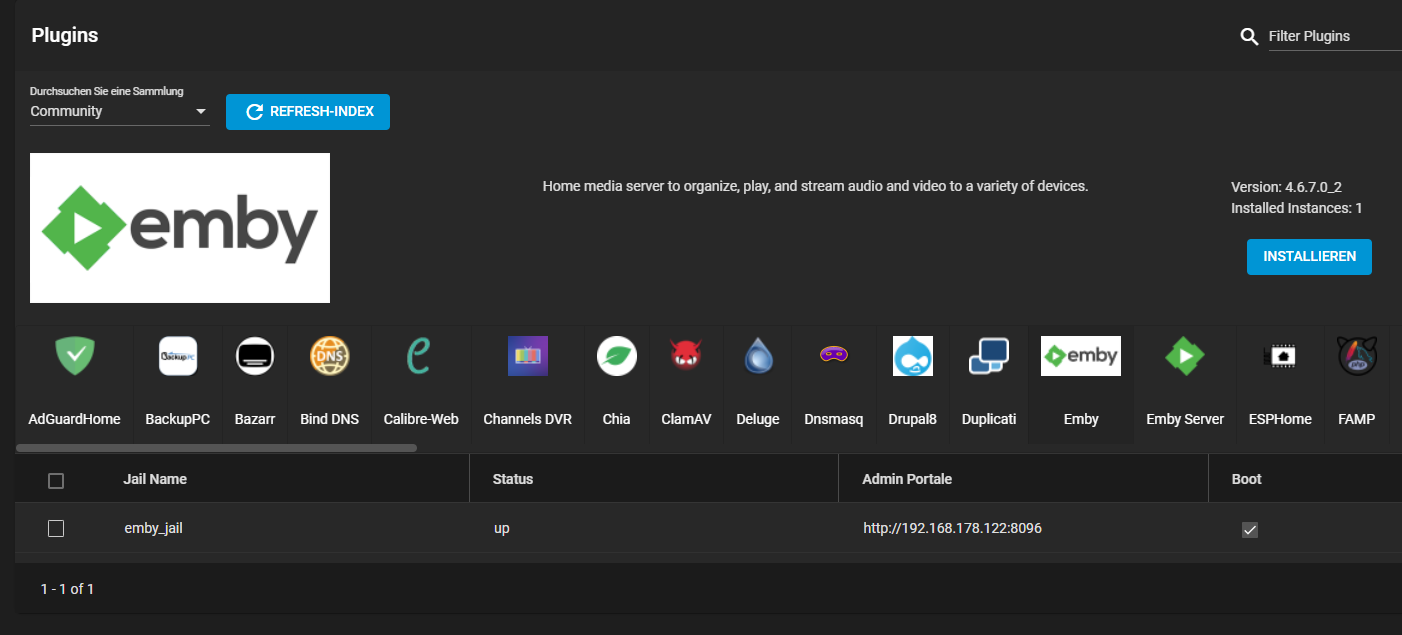This screenshot has height=635, width=1402.
Task: Focus the Filter Plugins search field
Action: click(x=1333, y=36)
